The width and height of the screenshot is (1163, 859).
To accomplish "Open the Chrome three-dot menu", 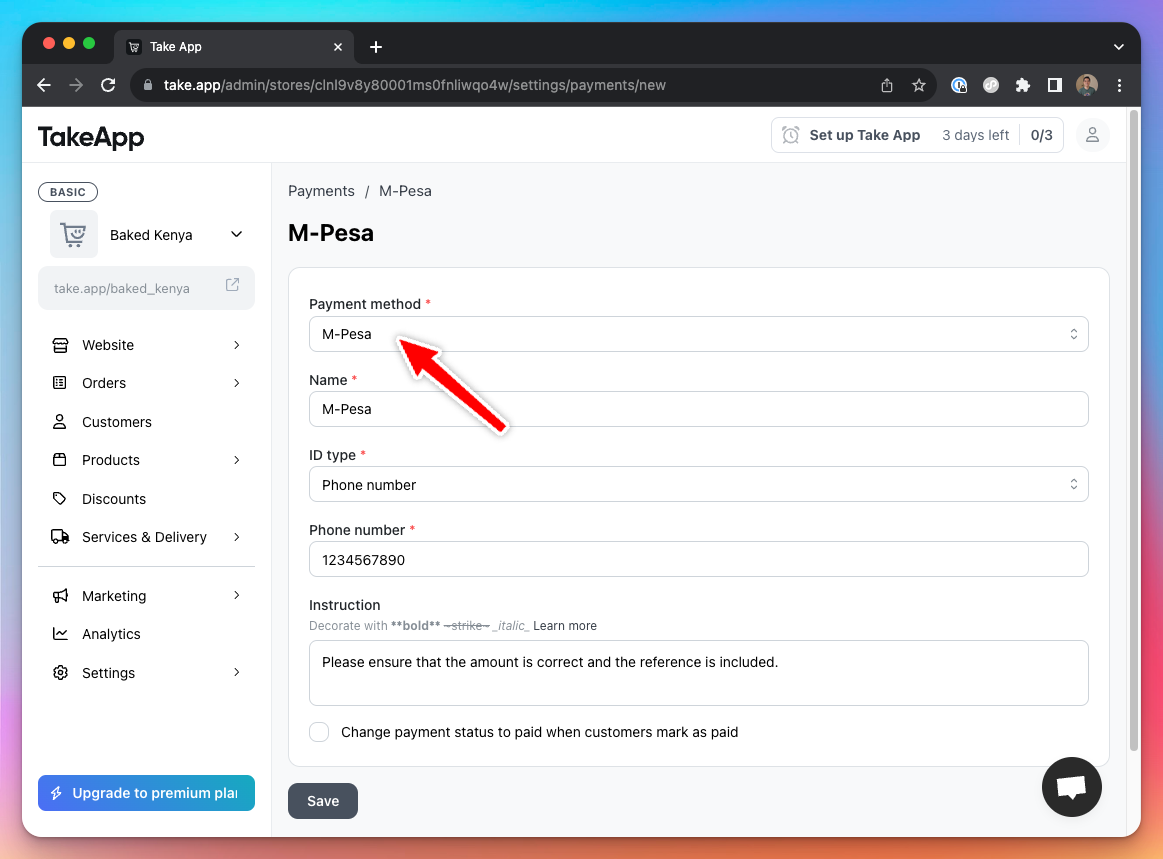I will 1119,85.
